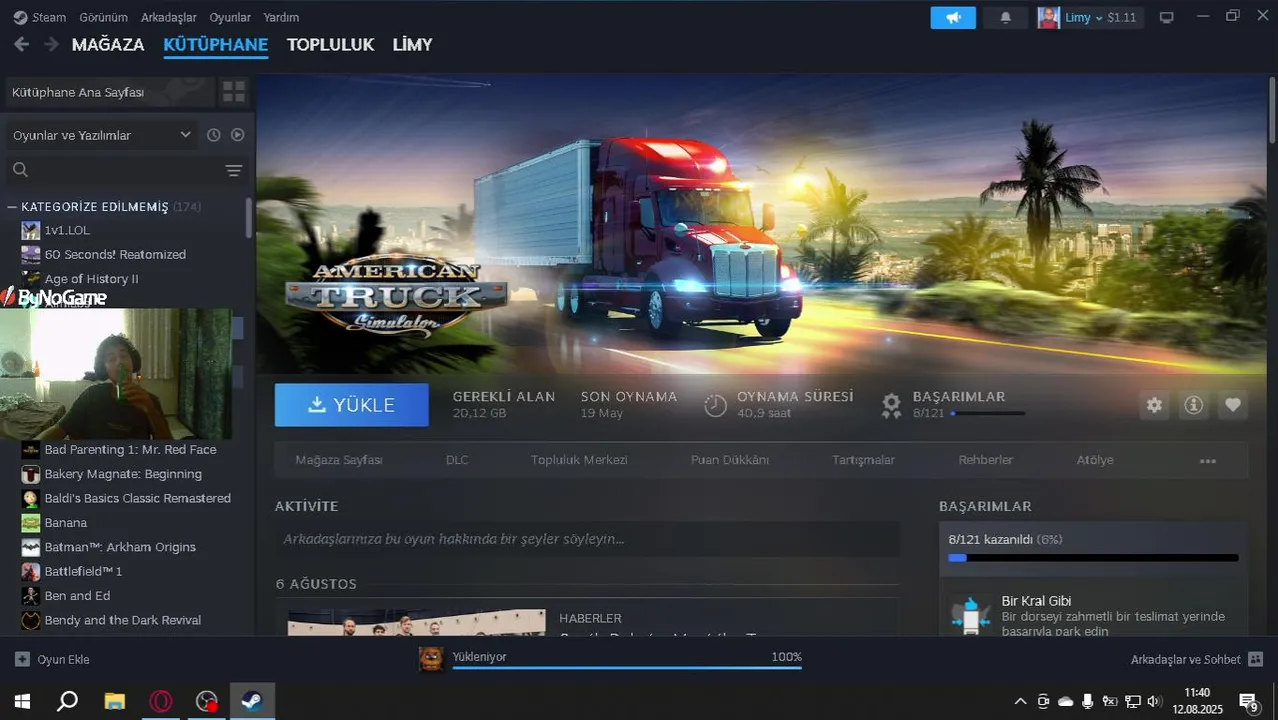Open the game info icon
1278x720 pixels.
point(1193,405)
